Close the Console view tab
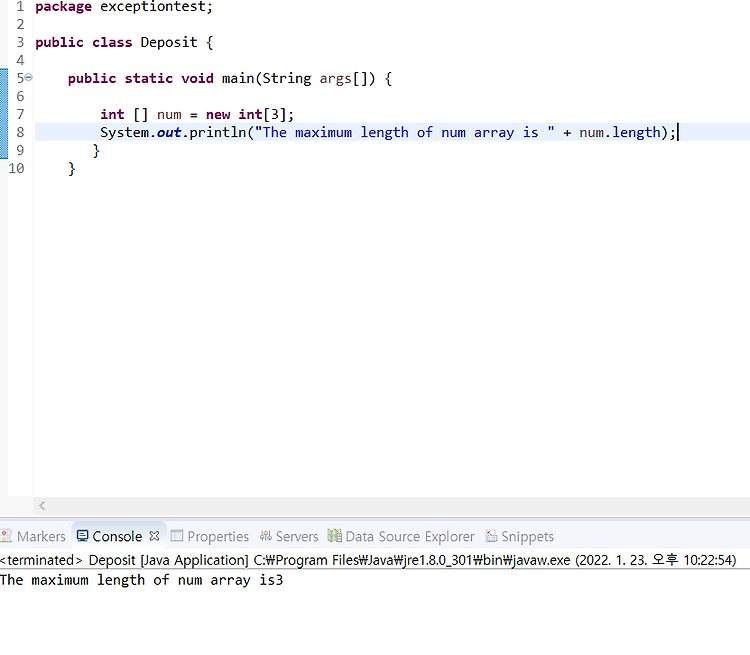This screenshot has width=750, height=655. (154, 536)
